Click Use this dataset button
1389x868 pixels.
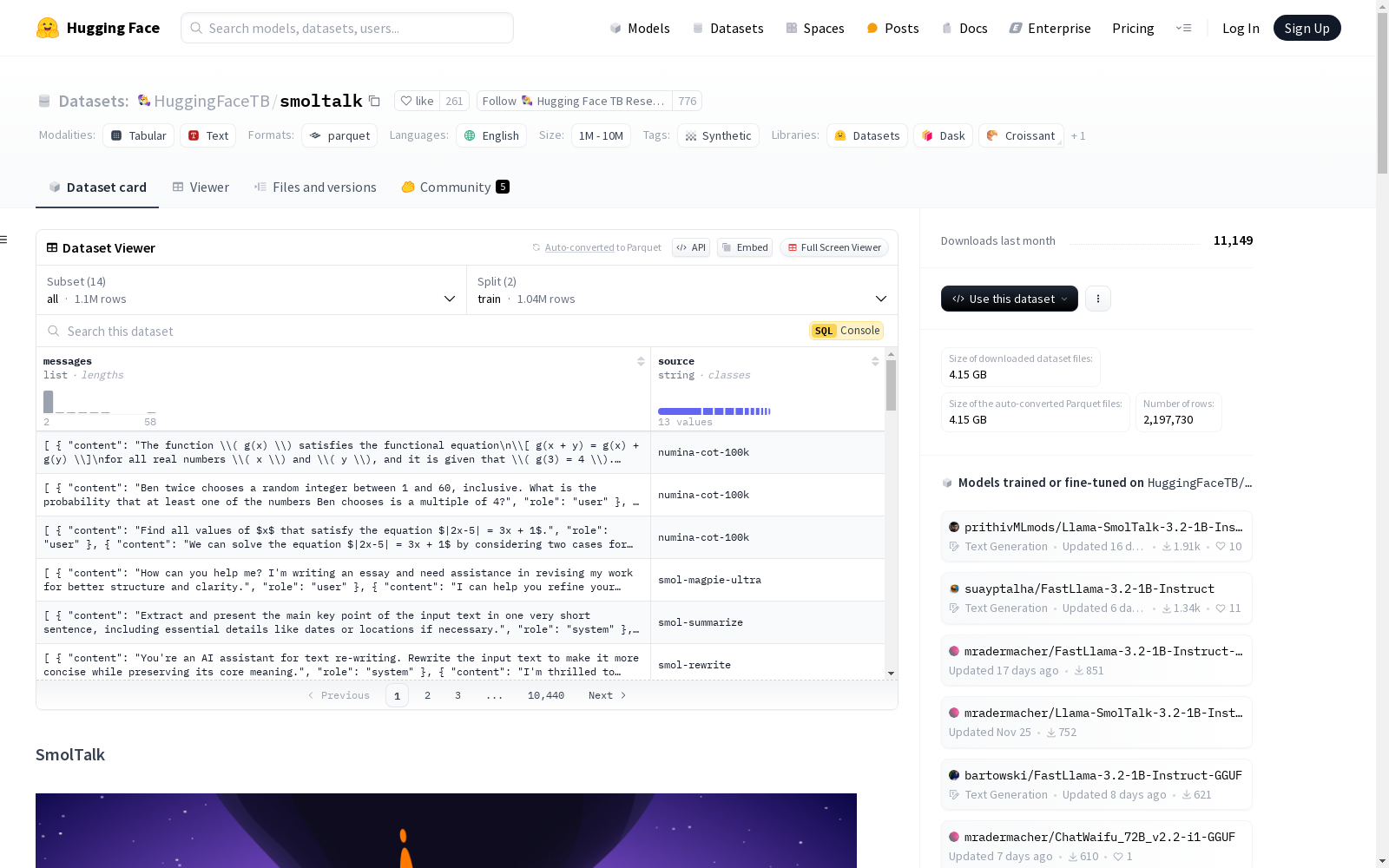pos(1010,299)
